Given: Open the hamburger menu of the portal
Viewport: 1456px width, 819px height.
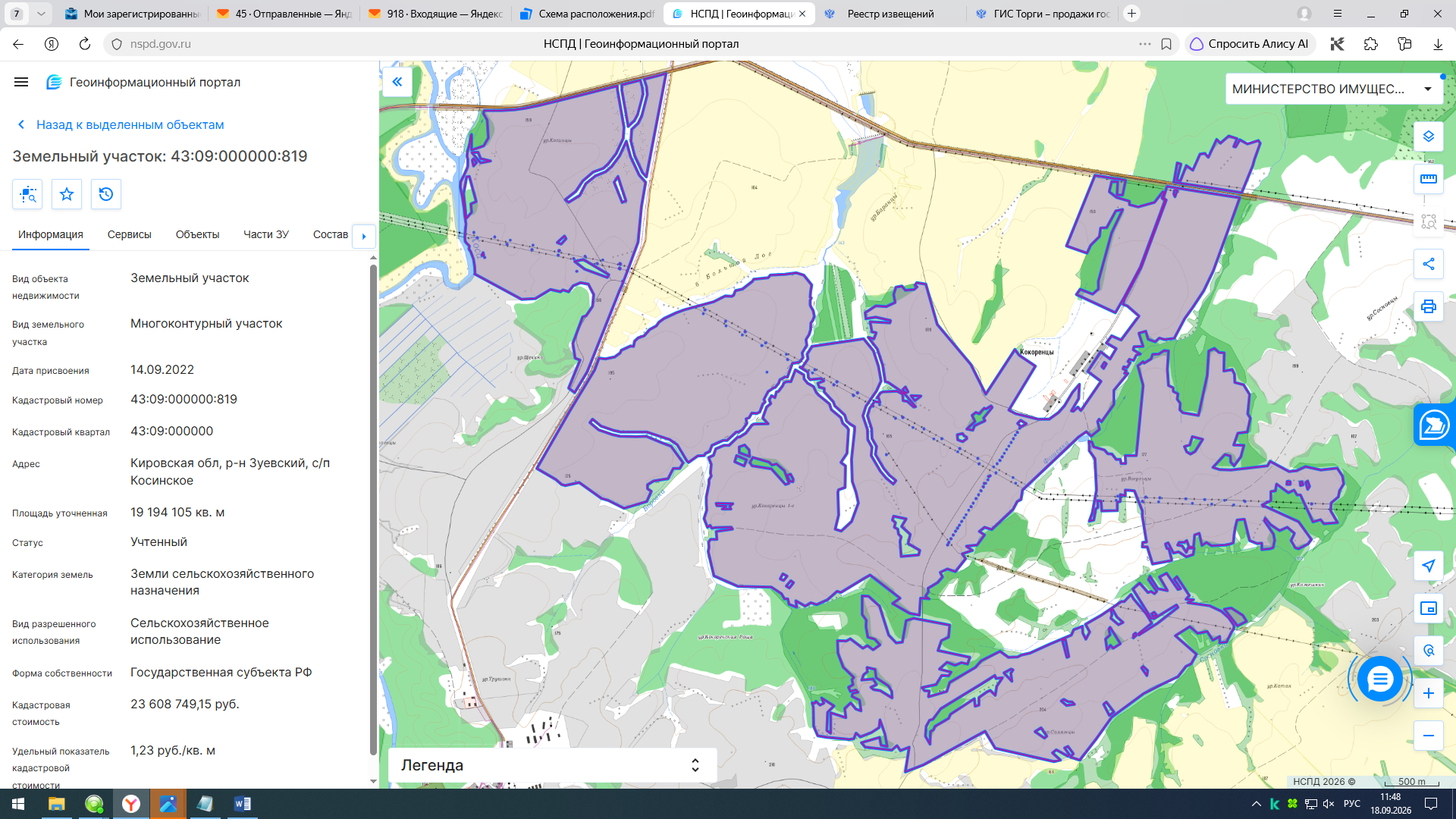Looking at the screenshot, I should 21,82.
